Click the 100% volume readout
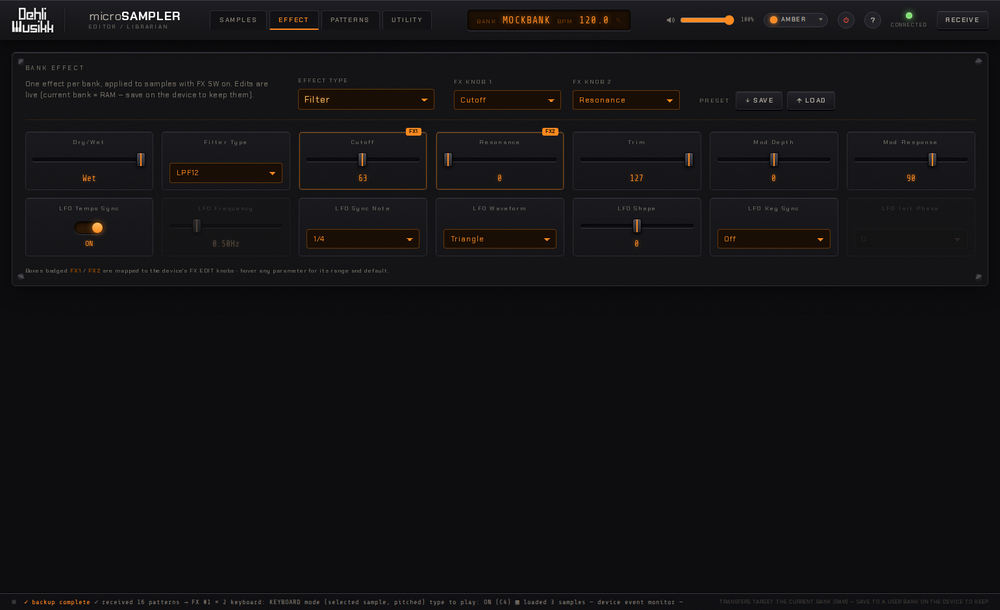 747,20
